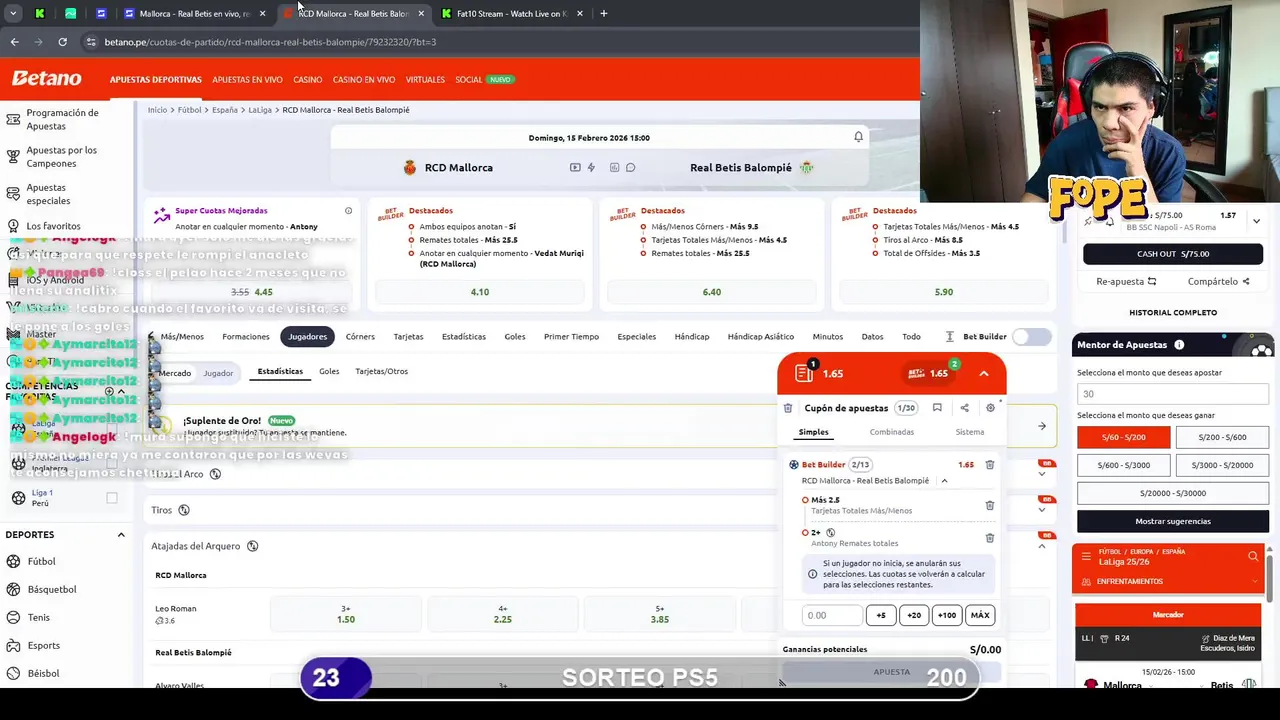This screenshot has height=720, width=1280.
Task: Select the Tarjetas/Otros subtab
Action: pos(381,371)
